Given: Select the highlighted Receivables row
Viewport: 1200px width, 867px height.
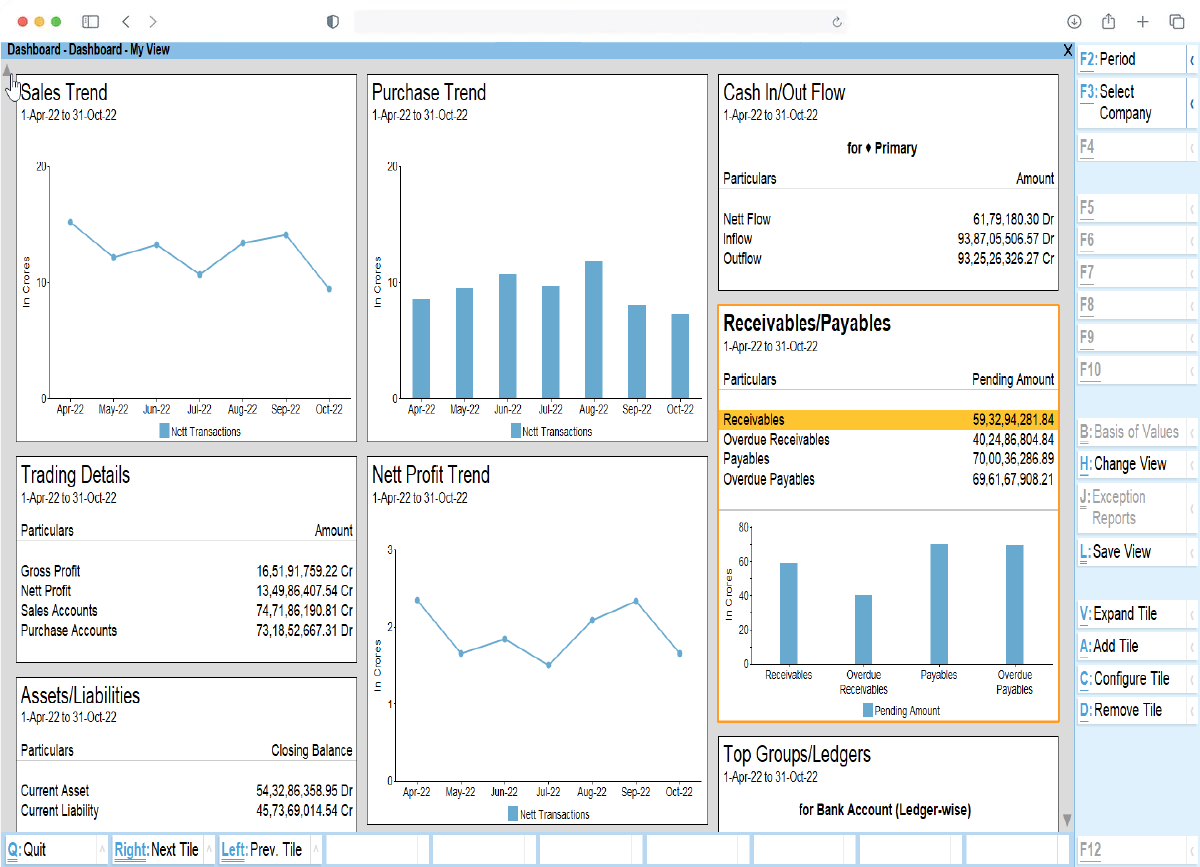Looking at the screenshot, I should click(887, 420).
